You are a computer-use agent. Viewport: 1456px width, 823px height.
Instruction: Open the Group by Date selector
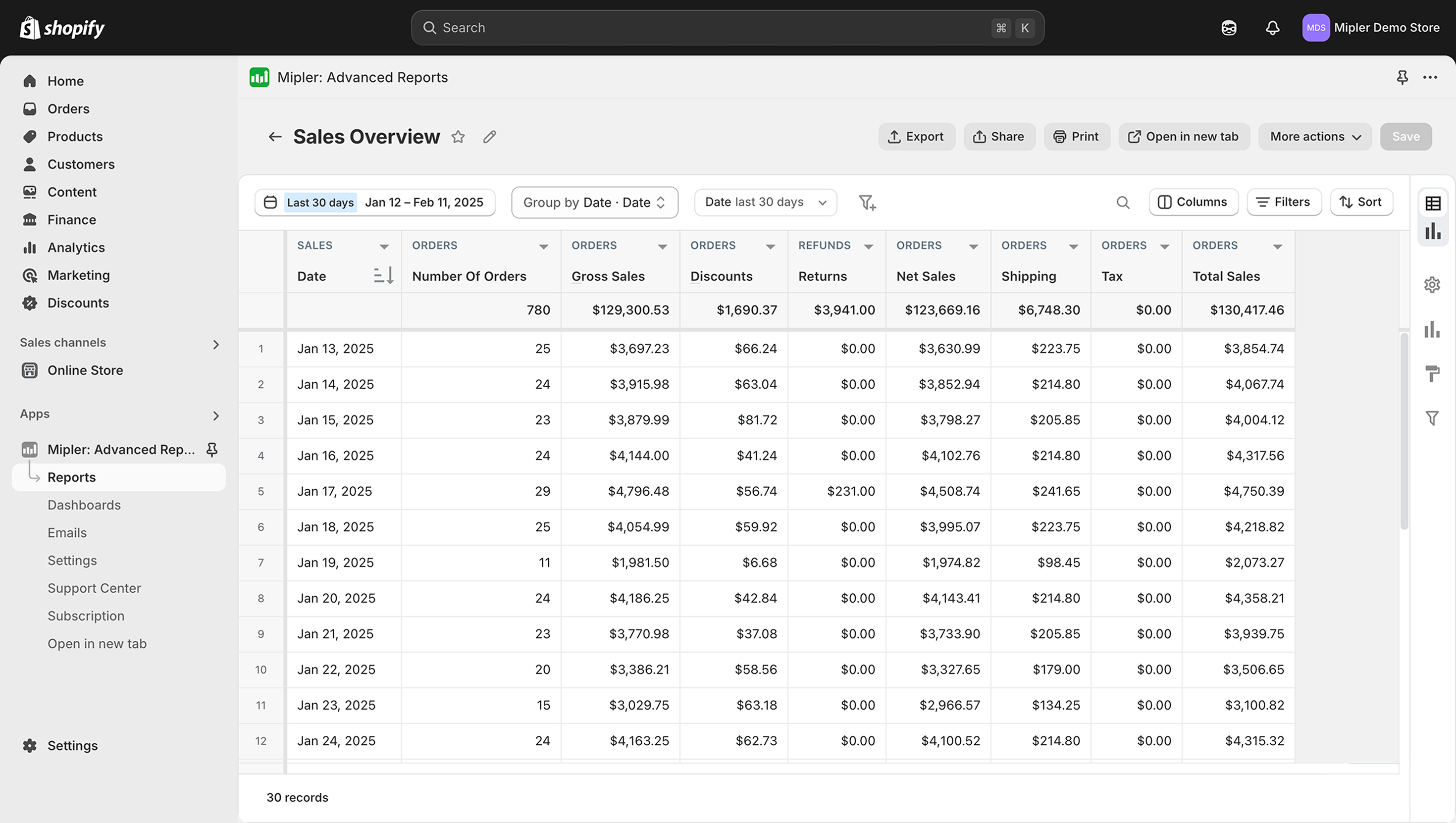tap(594, 203)
